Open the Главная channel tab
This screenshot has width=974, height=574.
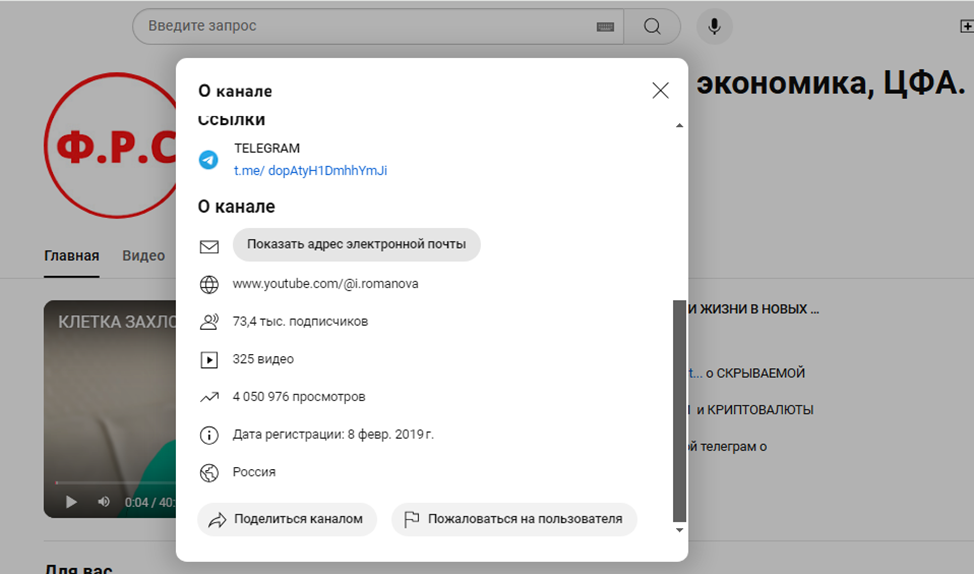(x=71, y=255)
